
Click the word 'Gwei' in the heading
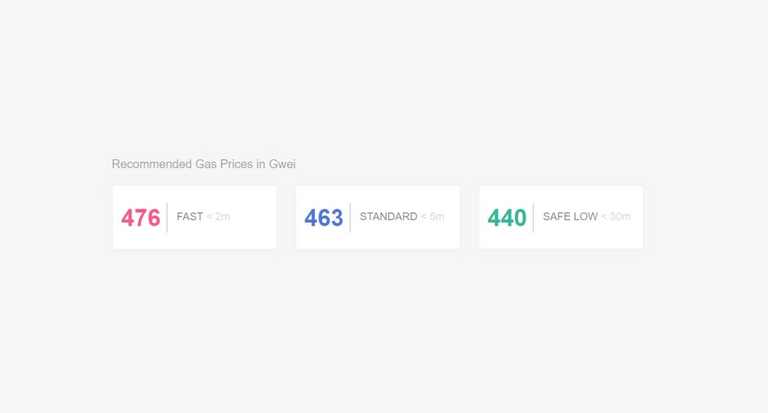282,164
